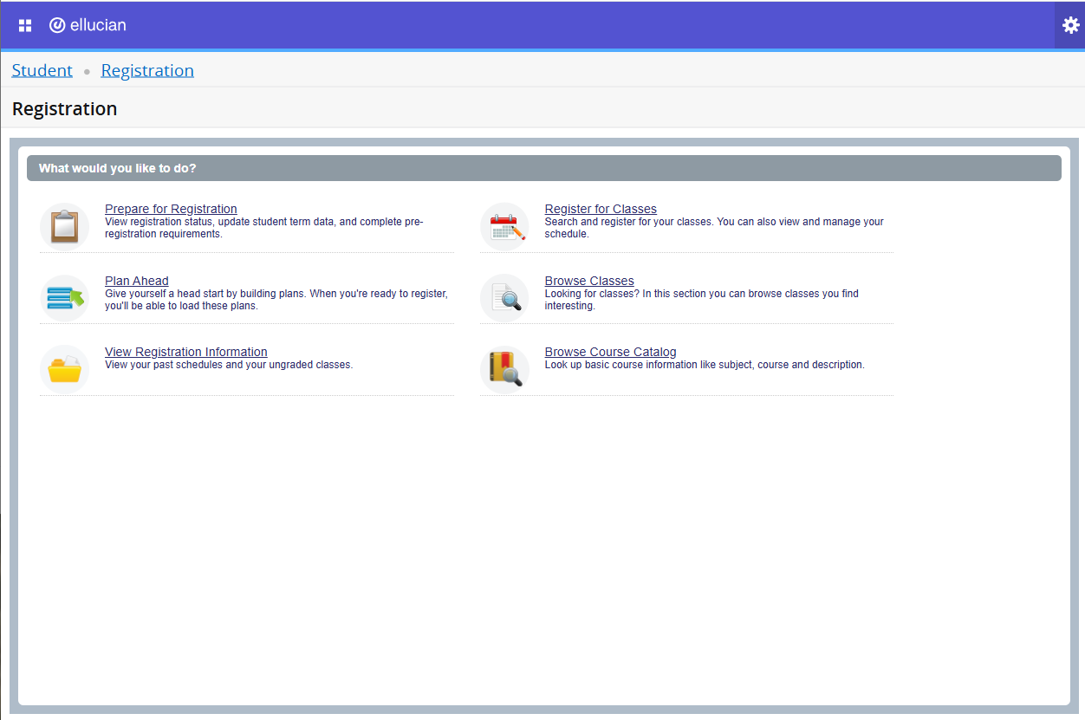
Task: Go to Student in the breadcrumb
Action: click(42, 70)
